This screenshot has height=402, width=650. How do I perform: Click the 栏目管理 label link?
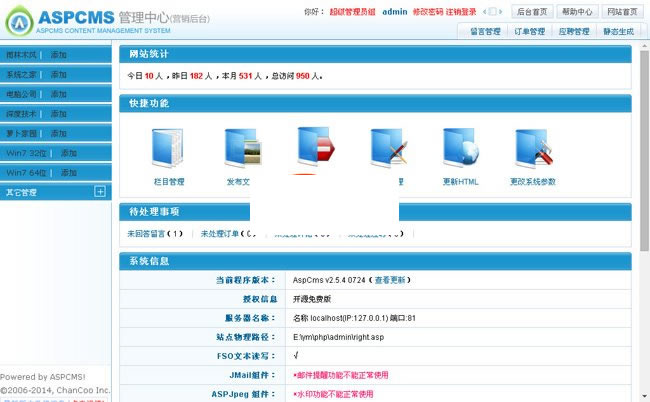pos(169,182)
